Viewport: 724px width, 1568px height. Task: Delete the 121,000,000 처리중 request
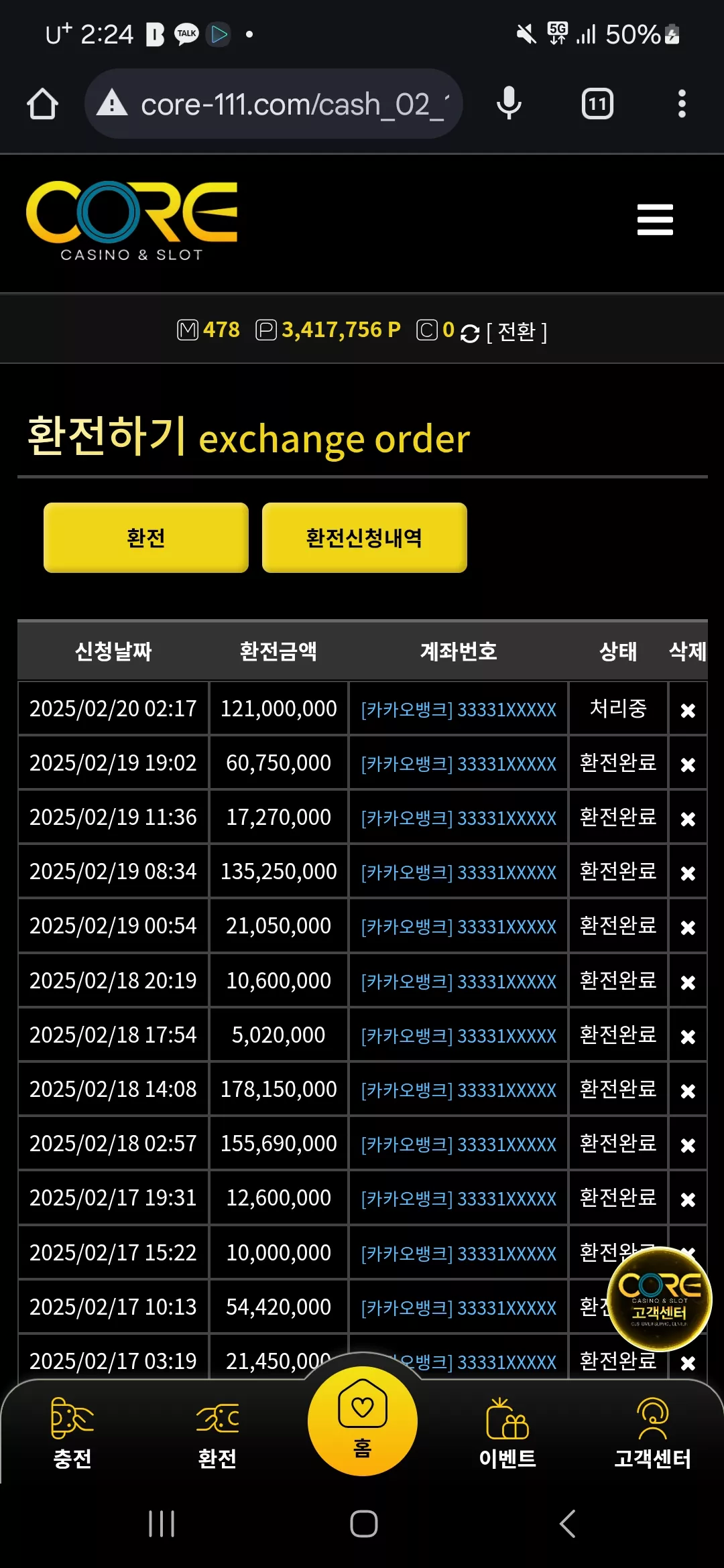[x=688, y=710]
